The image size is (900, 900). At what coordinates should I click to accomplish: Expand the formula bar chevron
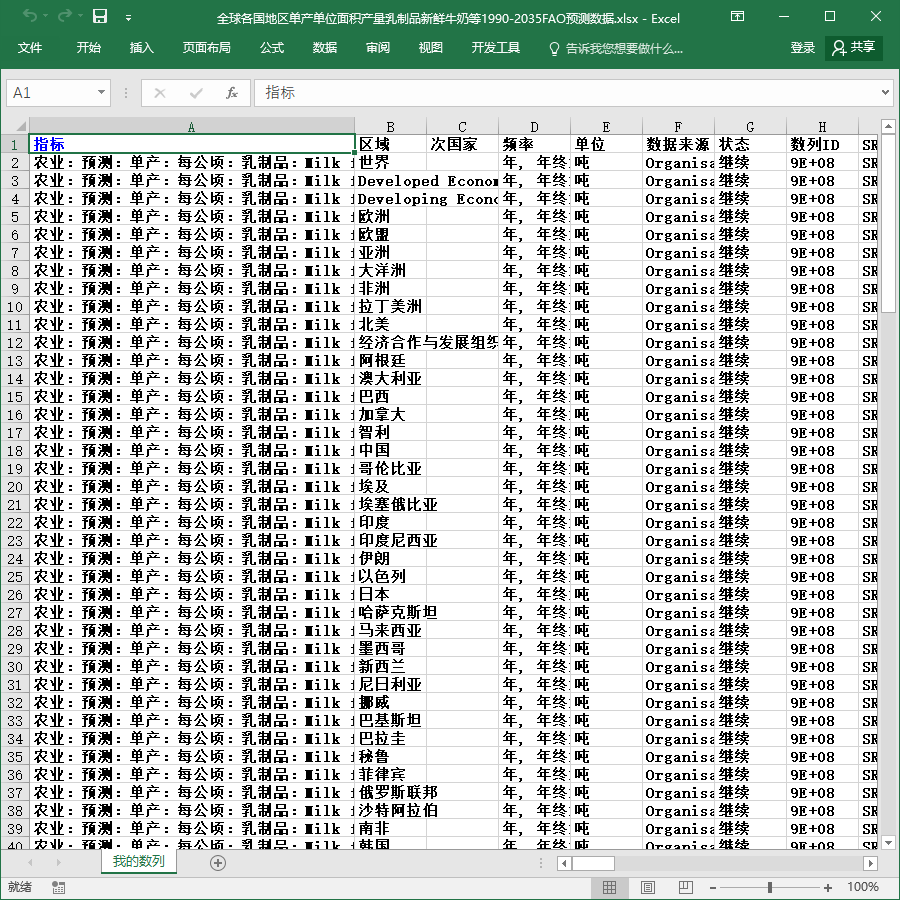coord(885,92)
